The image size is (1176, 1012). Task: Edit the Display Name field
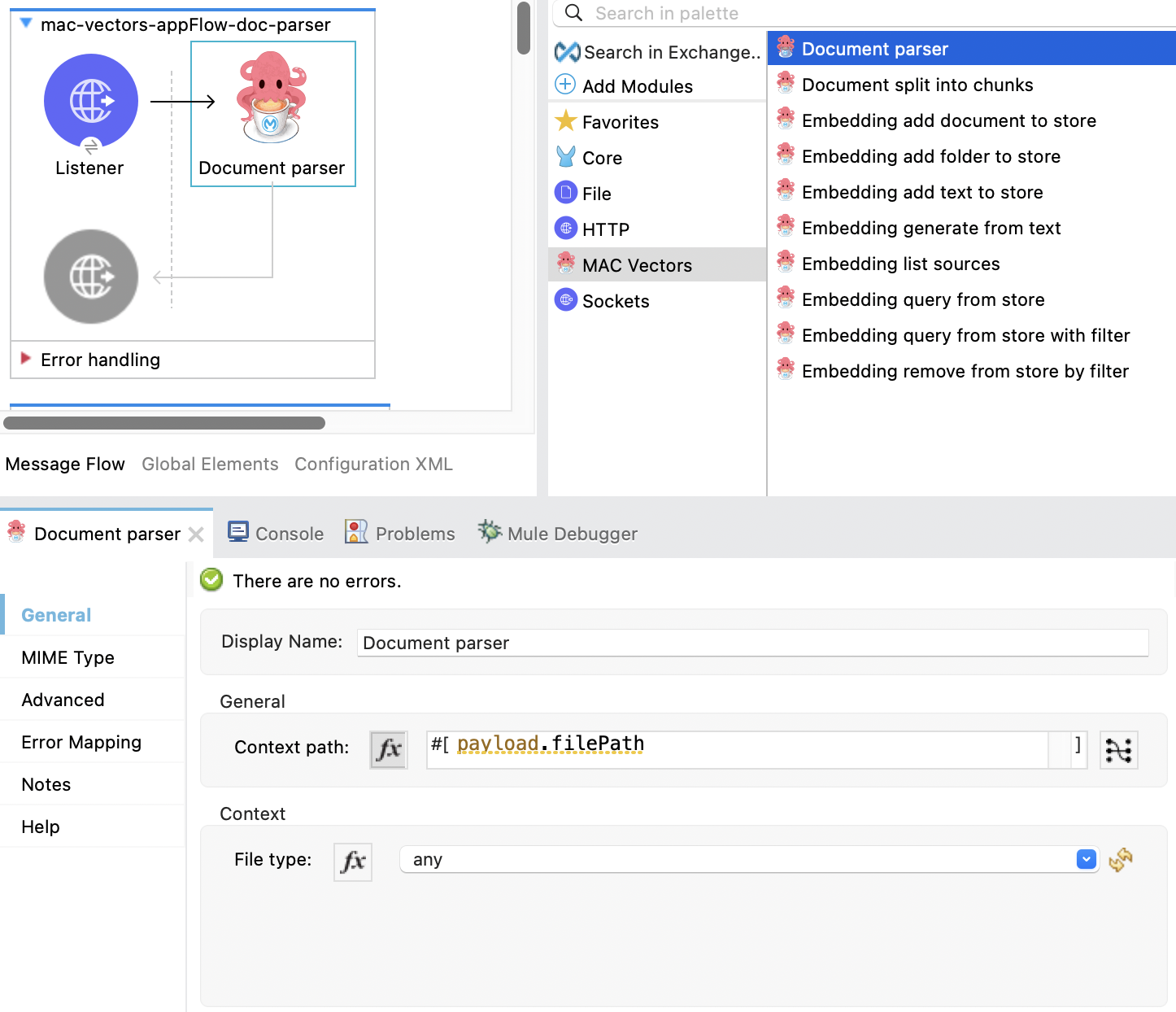(x=752, y=643)
